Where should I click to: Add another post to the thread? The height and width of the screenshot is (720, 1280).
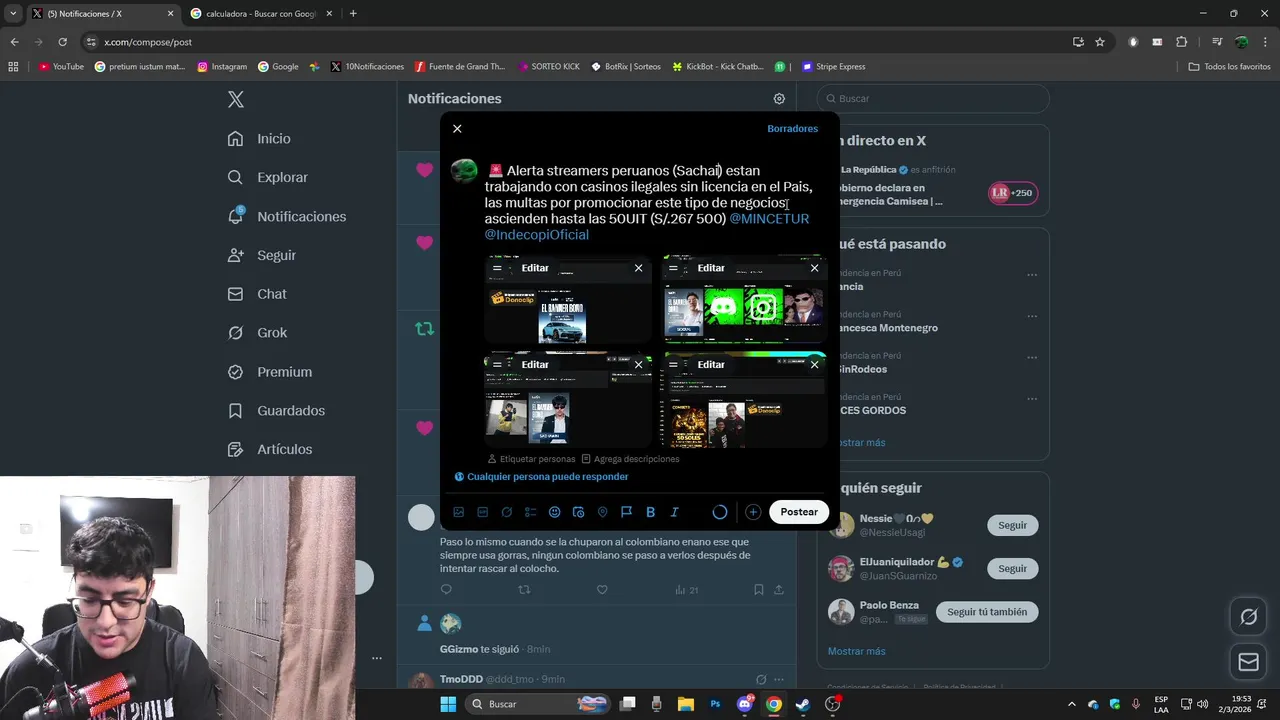click(x=753, y=512)
